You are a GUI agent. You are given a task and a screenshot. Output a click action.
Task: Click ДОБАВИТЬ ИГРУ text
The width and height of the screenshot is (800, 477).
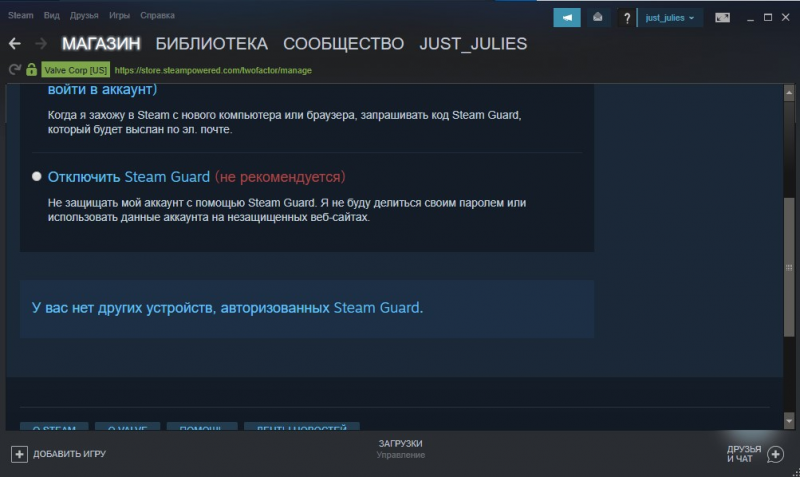point(69,454)
